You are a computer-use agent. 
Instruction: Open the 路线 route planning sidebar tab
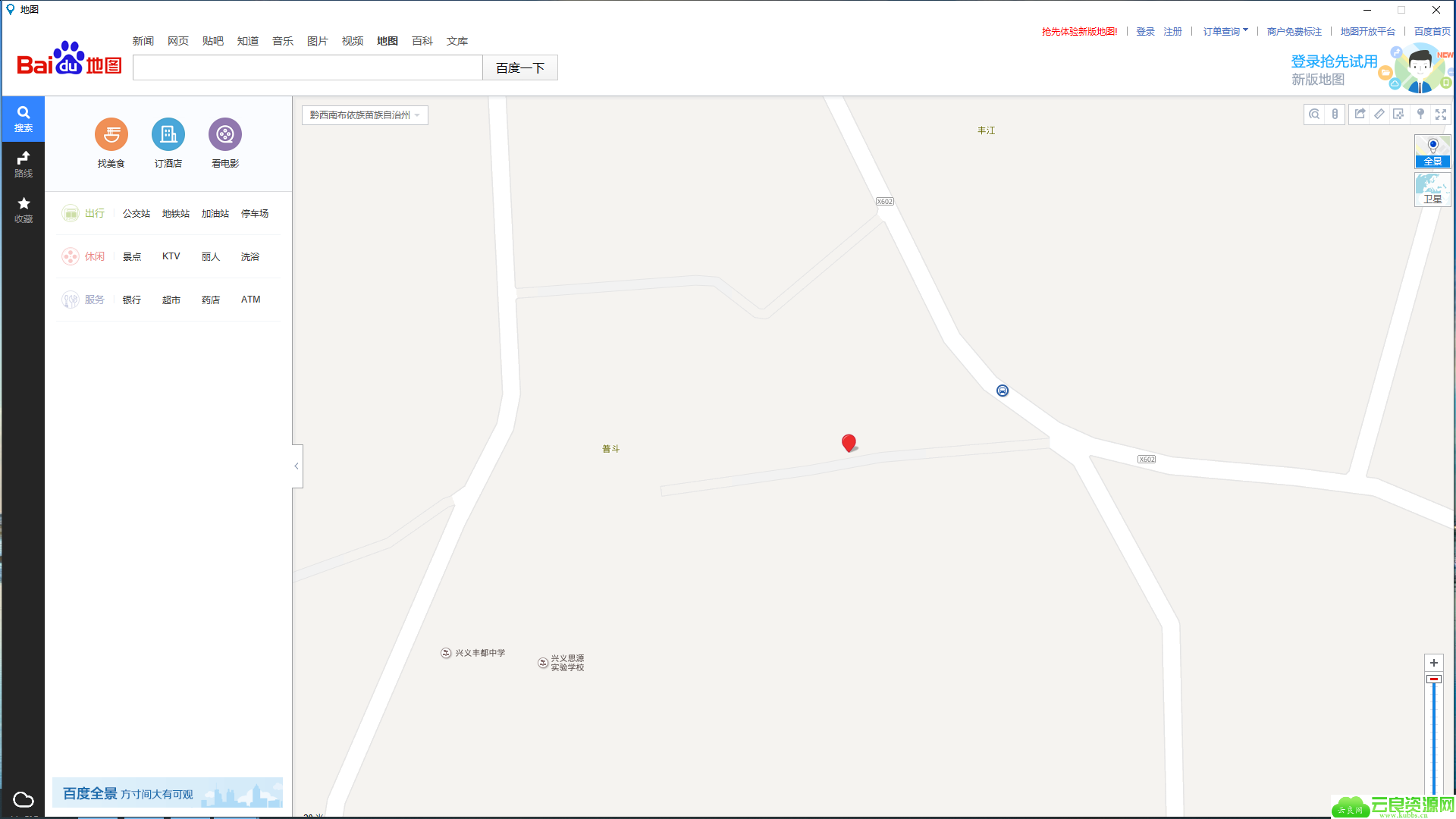coord(24,164)
